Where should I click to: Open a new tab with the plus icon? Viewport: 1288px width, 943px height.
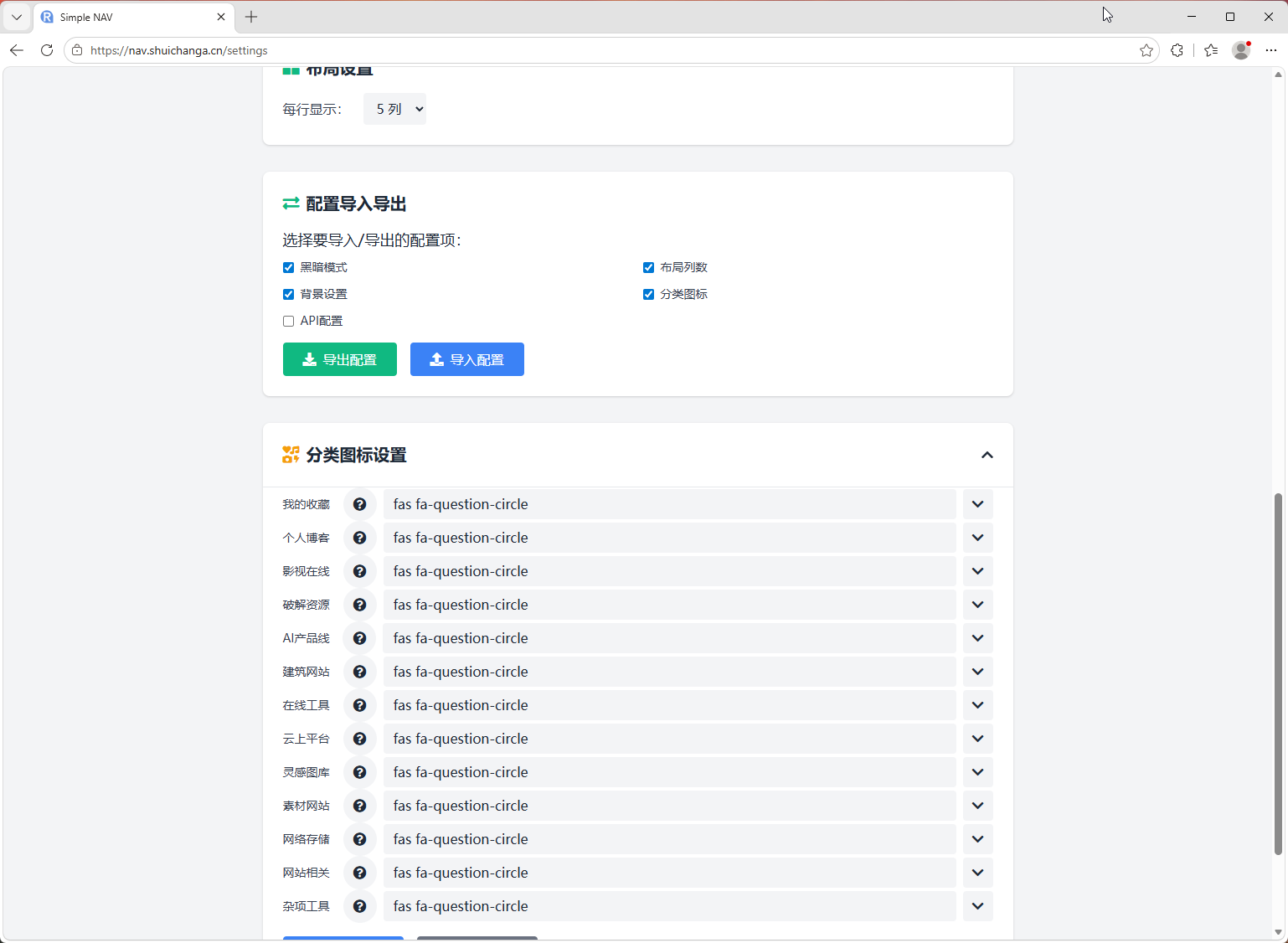251,17
